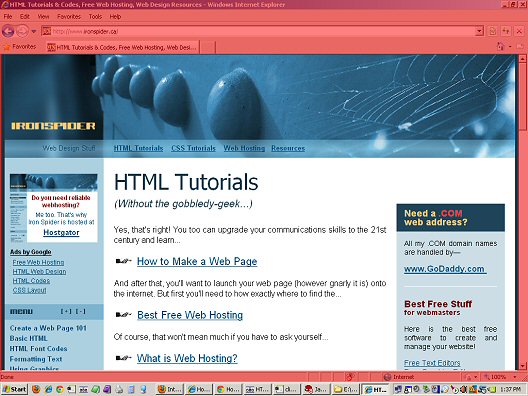The height and width of the screenshot is (396, 528).
Task: Open the HTML Tutorials nav link
Action: coord(138,148)
